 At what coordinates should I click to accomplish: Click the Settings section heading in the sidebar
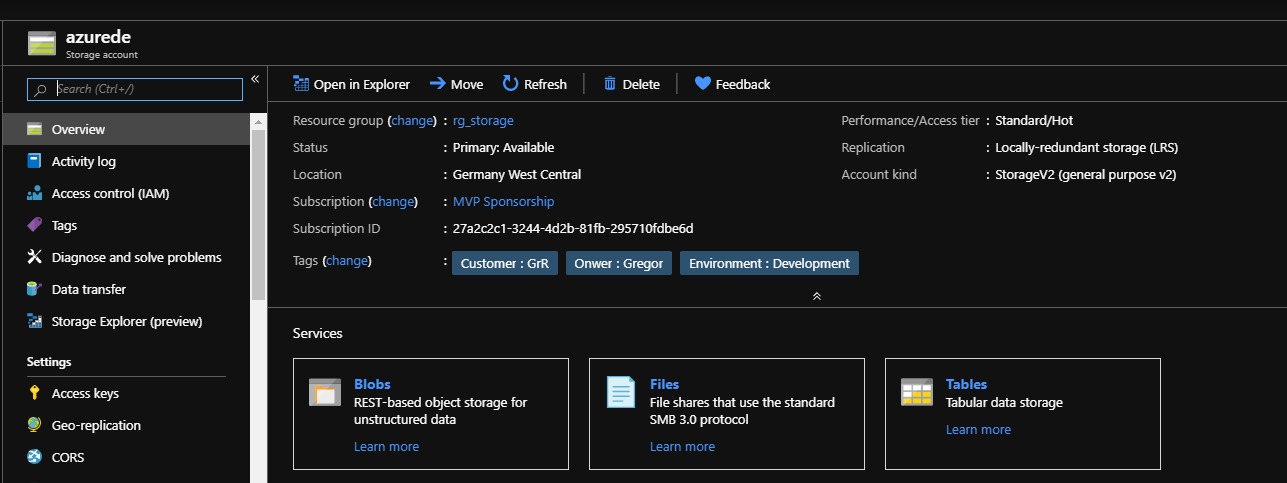[x=49, y=362]
